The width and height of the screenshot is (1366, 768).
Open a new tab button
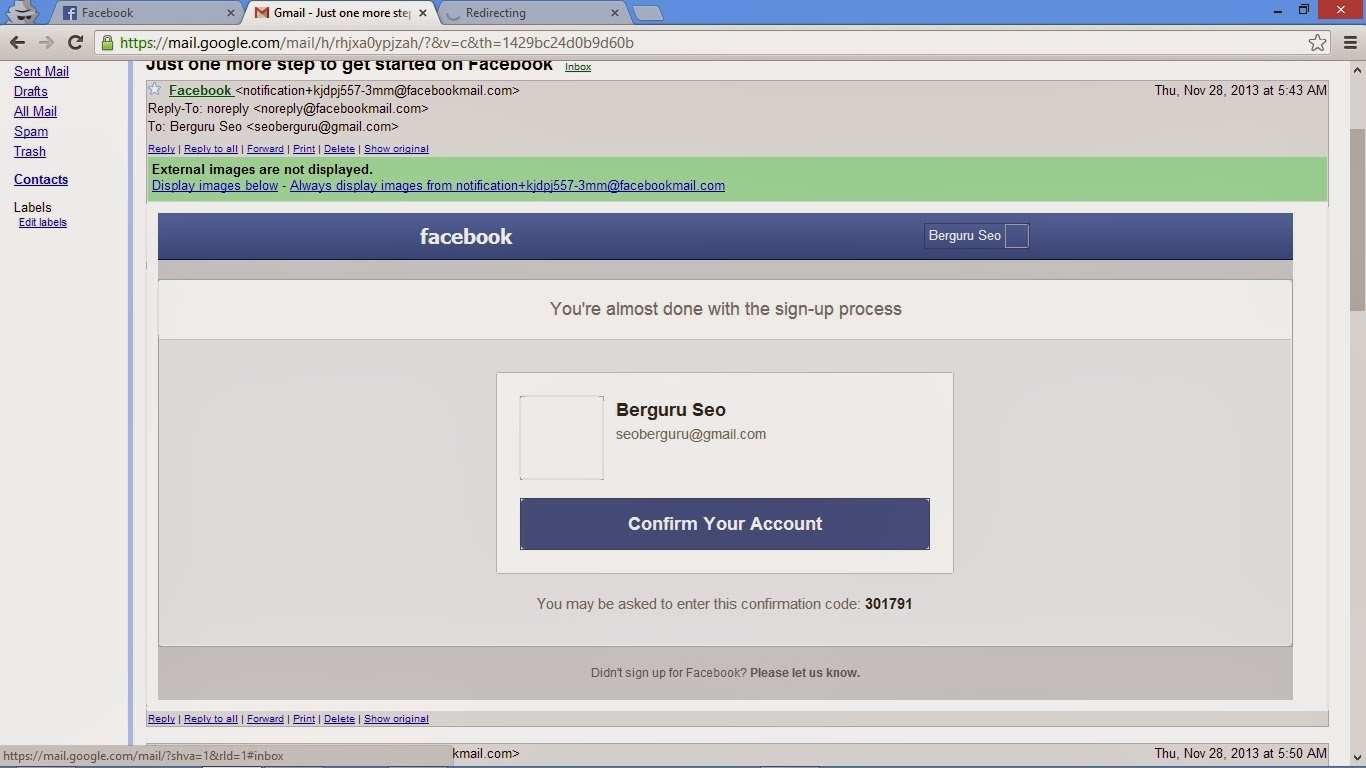click(648, 13)
